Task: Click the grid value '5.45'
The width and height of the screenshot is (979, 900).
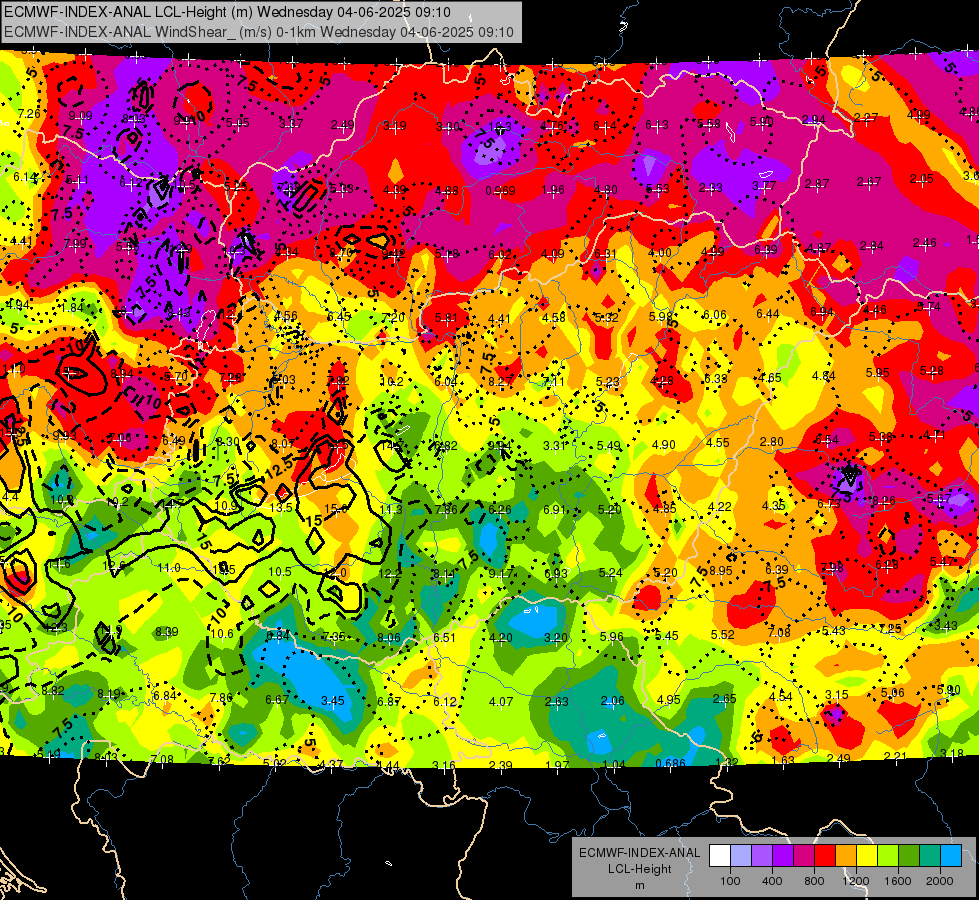Action: [x=667, y=636]
